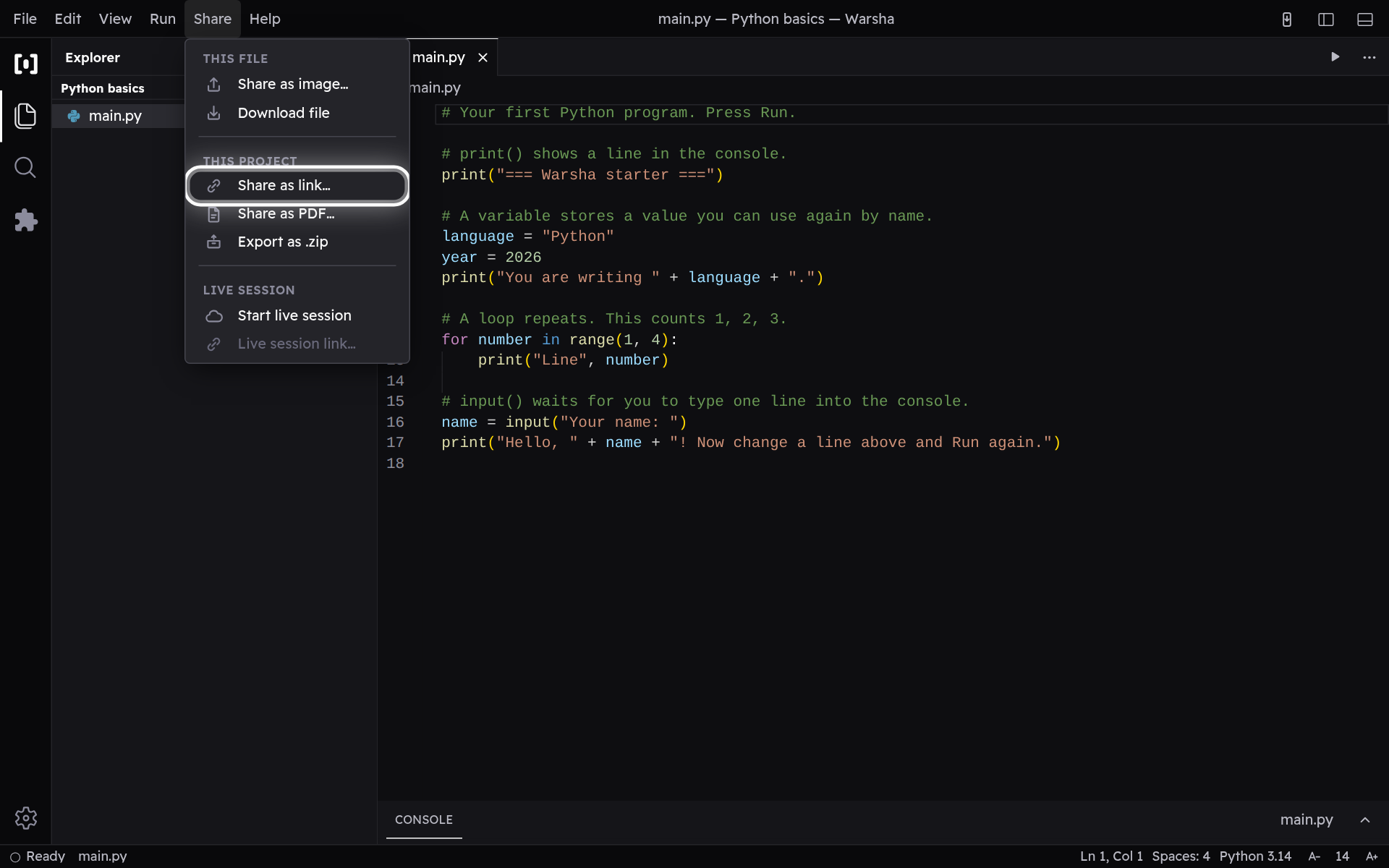Decrease font size with A- button

1314,856
